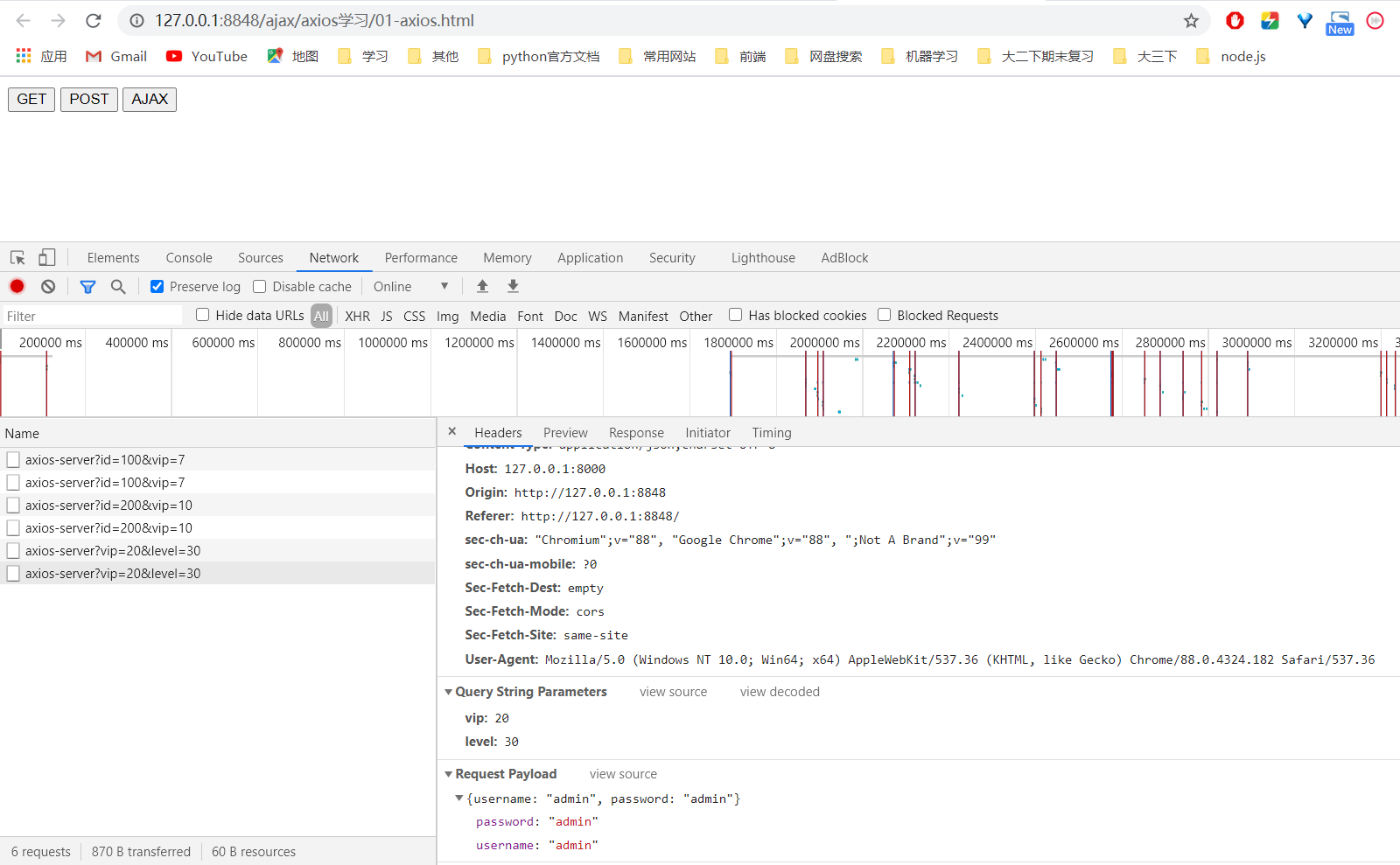Toggle the device toolbar icon
Screen dimensions: 1400x865
coord(47,258)
